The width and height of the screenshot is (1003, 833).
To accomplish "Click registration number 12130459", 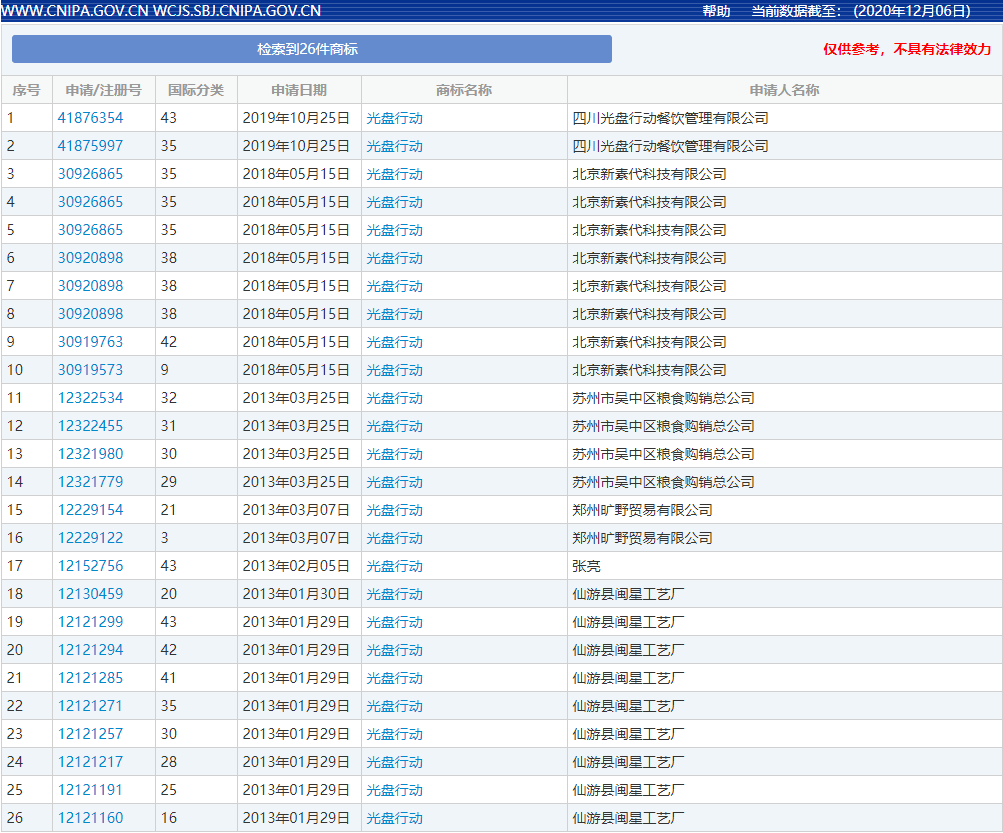I will coord(90,594).
